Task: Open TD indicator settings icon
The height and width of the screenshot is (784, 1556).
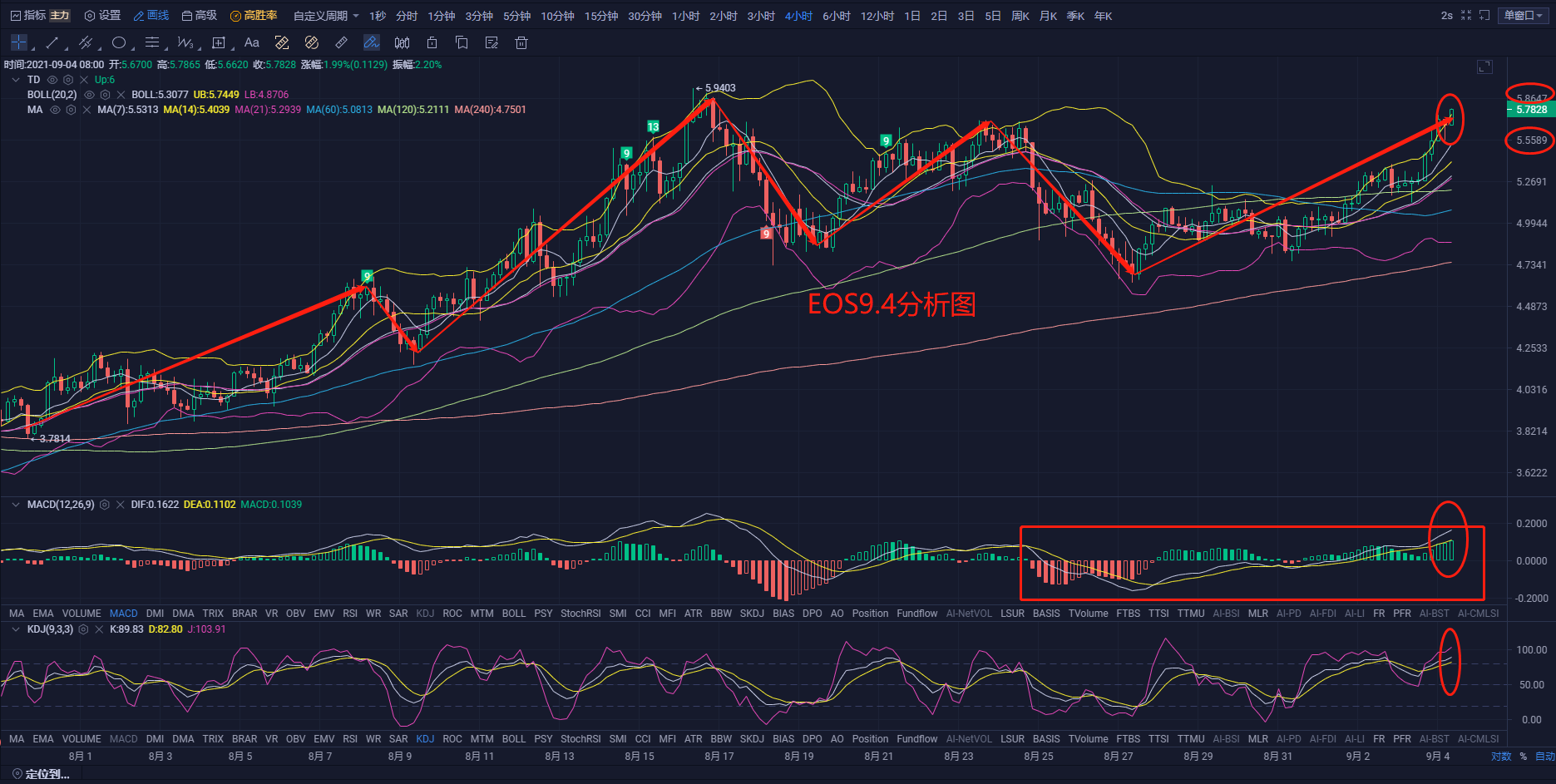Action: [68, 80]
